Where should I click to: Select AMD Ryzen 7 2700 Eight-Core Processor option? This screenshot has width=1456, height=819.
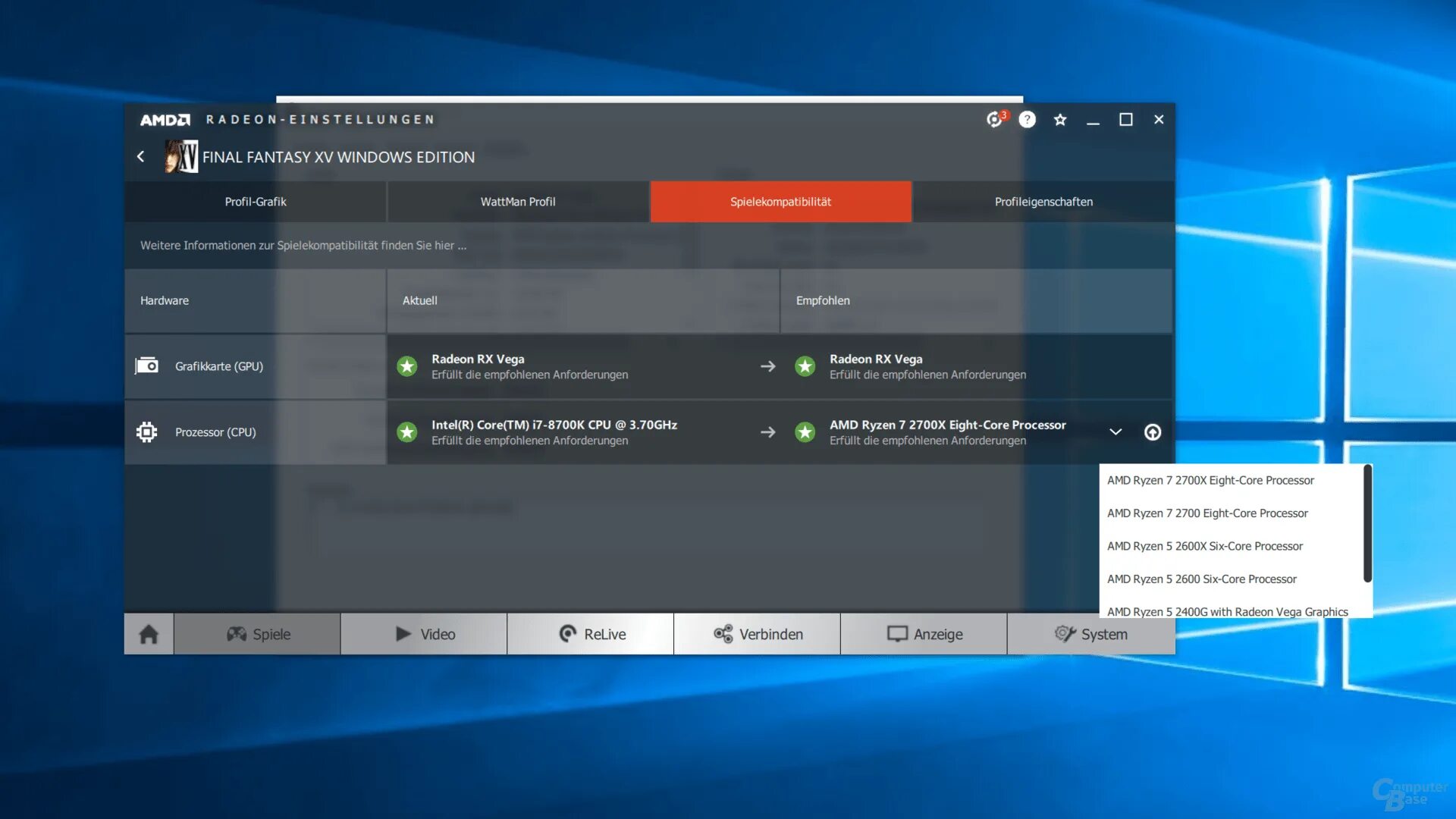[1232, 513]
